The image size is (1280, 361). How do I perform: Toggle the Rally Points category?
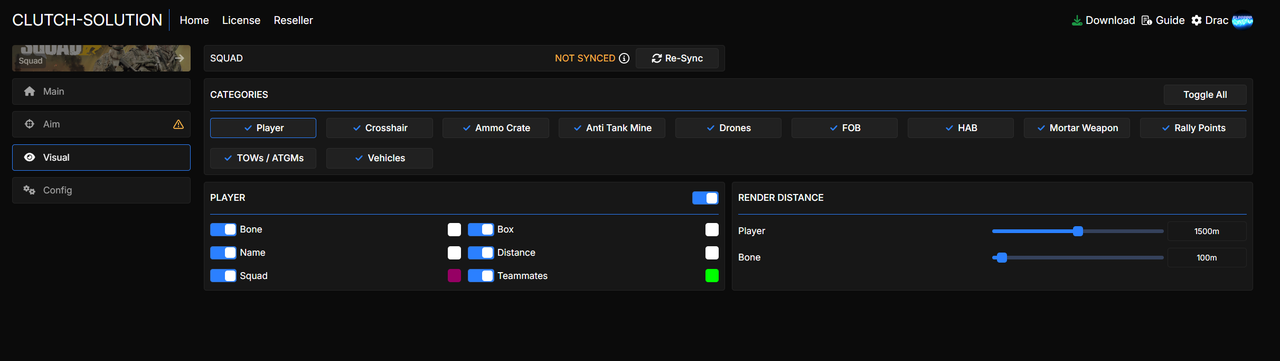pyautogui.click(x=1193, y=128)
